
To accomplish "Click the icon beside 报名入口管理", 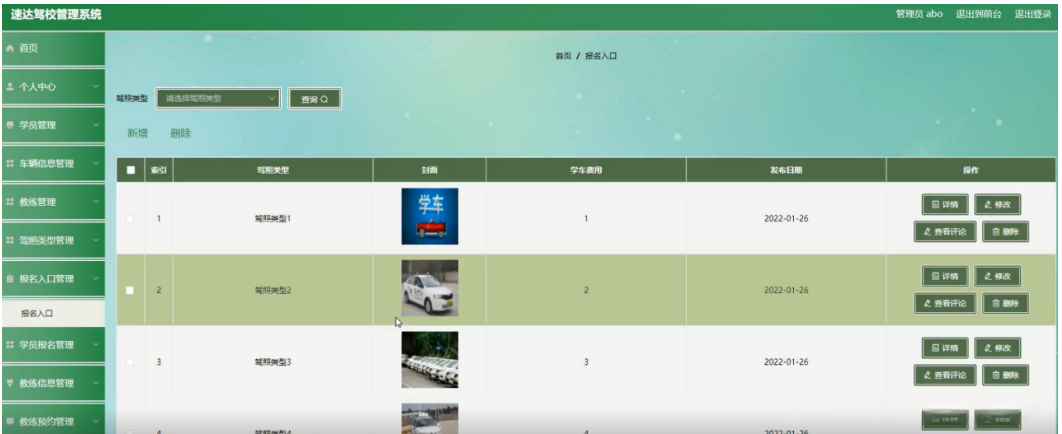I will [9, 279].
